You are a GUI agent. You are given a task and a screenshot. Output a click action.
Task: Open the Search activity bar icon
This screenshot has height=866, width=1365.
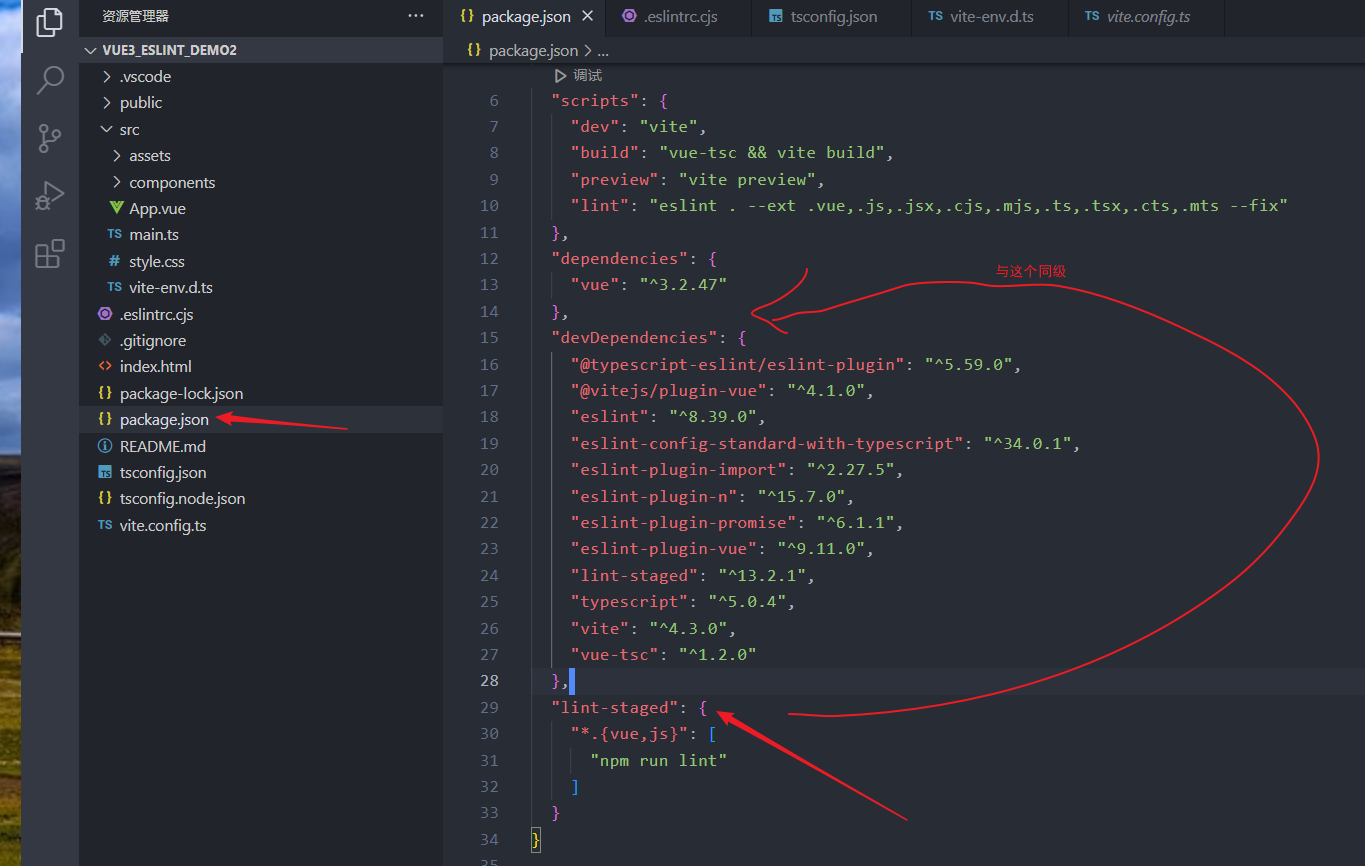click(x=50, y=80)
